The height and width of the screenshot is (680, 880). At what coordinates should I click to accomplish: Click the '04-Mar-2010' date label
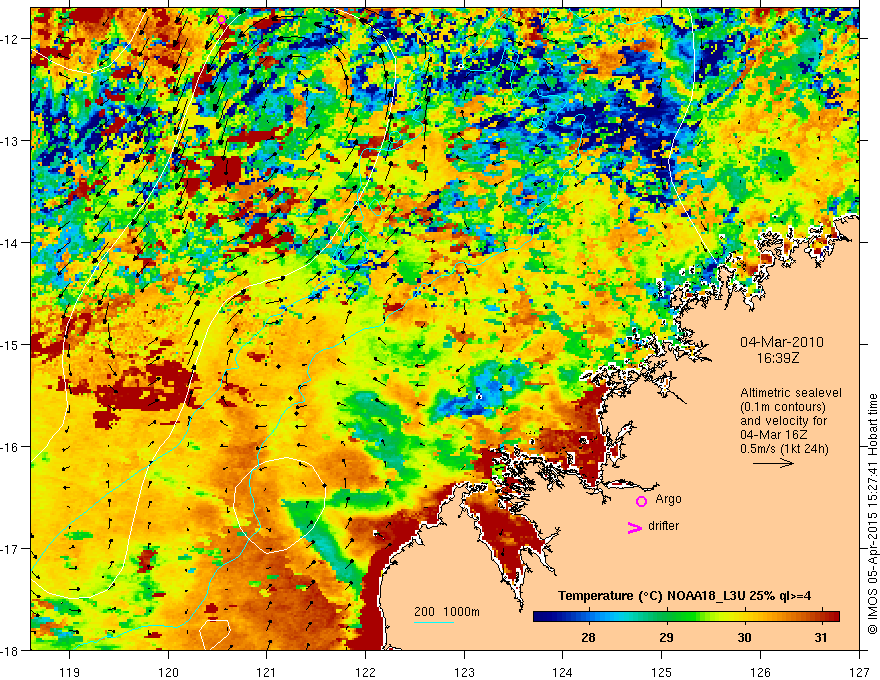tap(782, 342)
